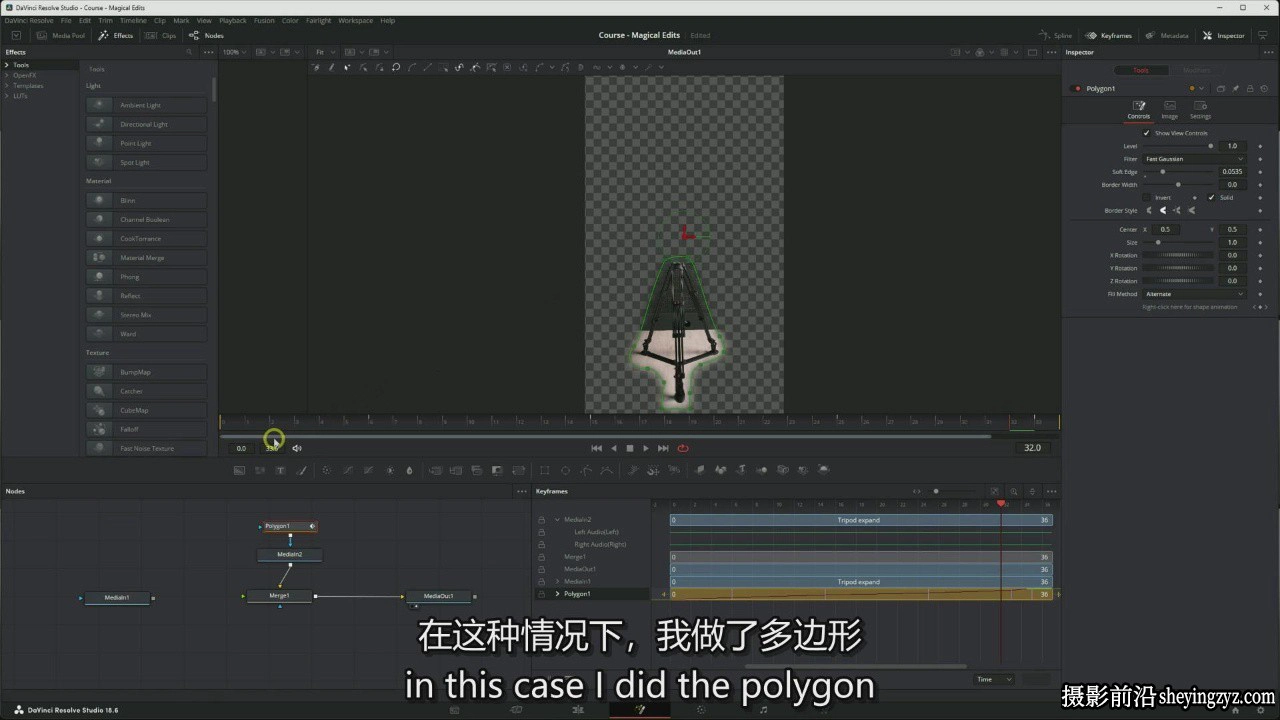Jump to the last frame
The image size is (1280, 720).
663,448
